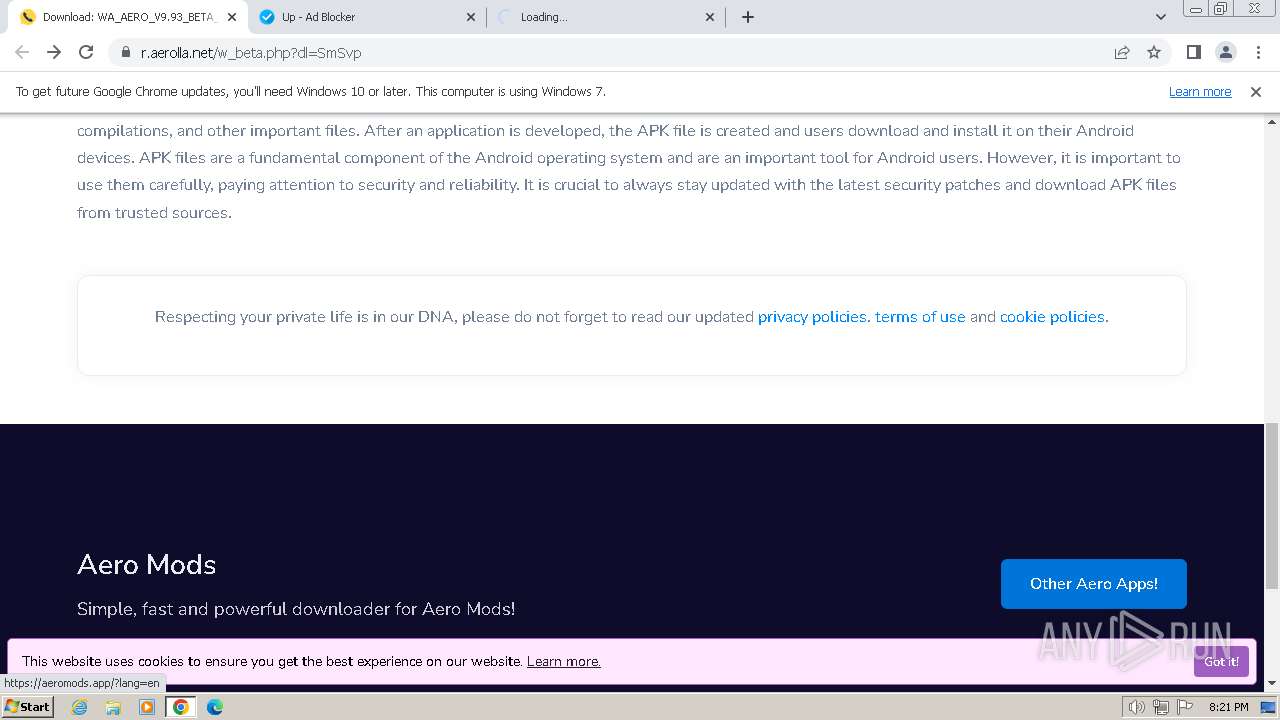Open Learn more about Chrome updates
Screen dimensions: 1280x720
tap(1200, 91)
